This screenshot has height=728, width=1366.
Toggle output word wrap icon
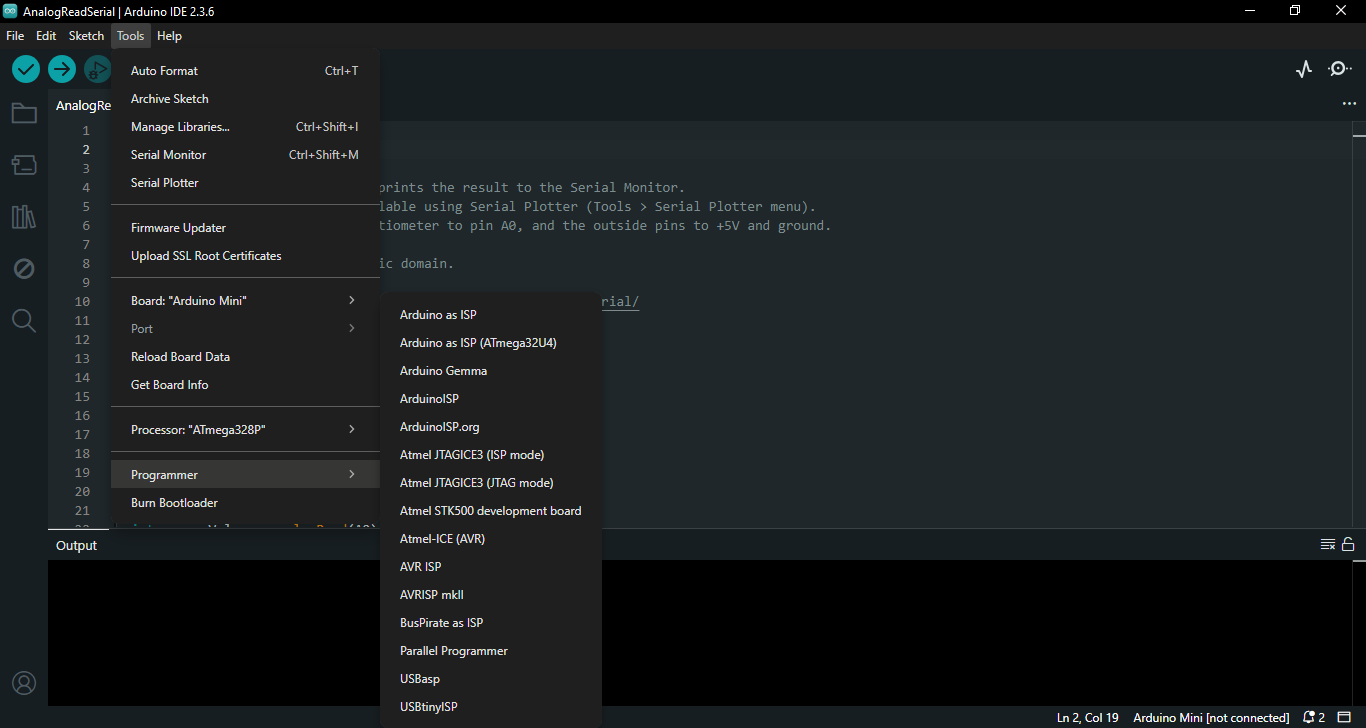[x=1327, y=545]
